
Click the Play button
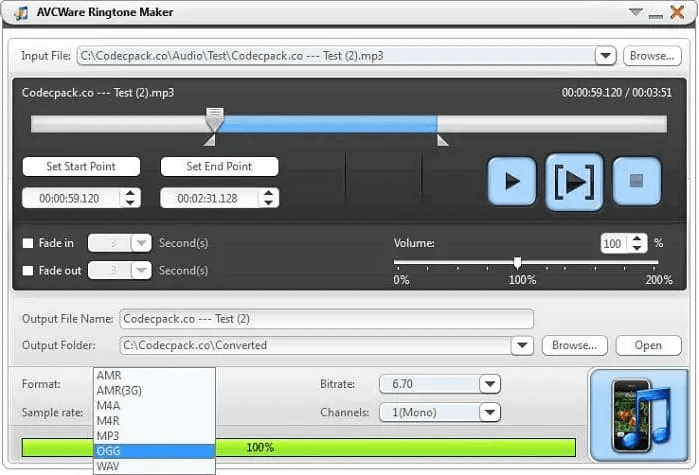(512, 181)
